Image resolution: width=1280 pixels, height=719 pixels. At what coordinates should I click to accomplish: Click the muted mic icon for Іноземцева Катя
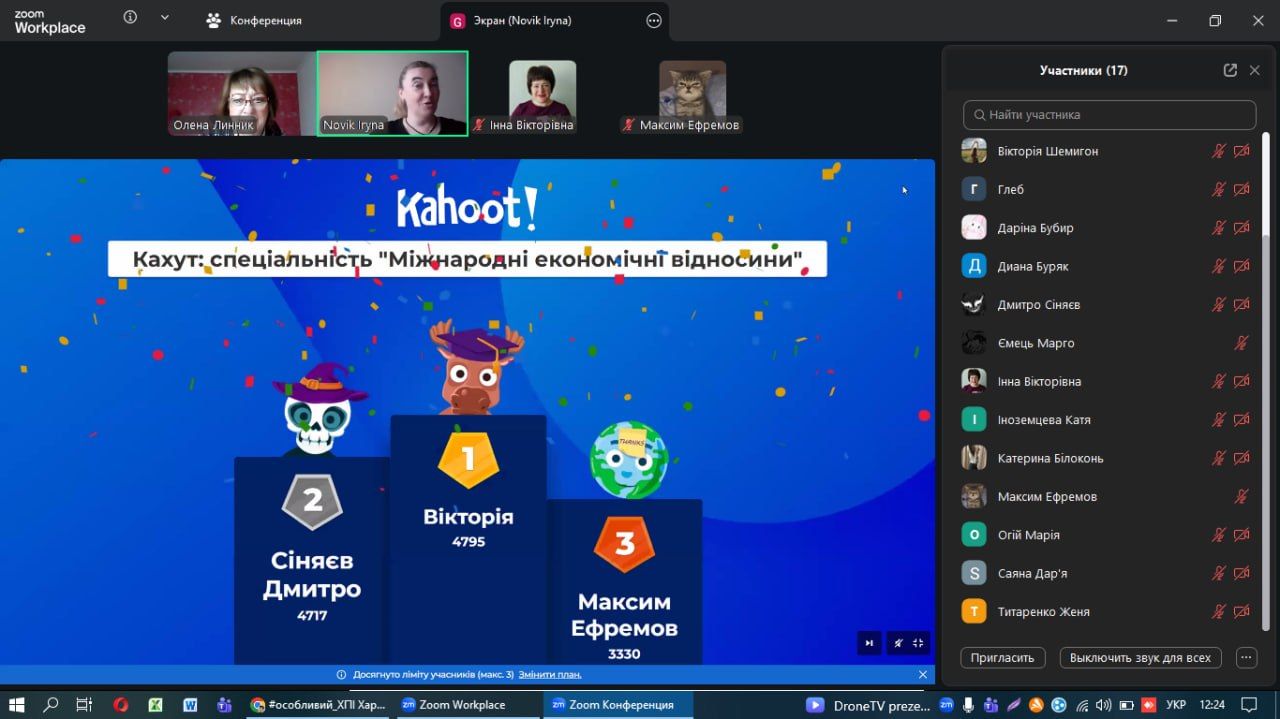point(1219,420)
